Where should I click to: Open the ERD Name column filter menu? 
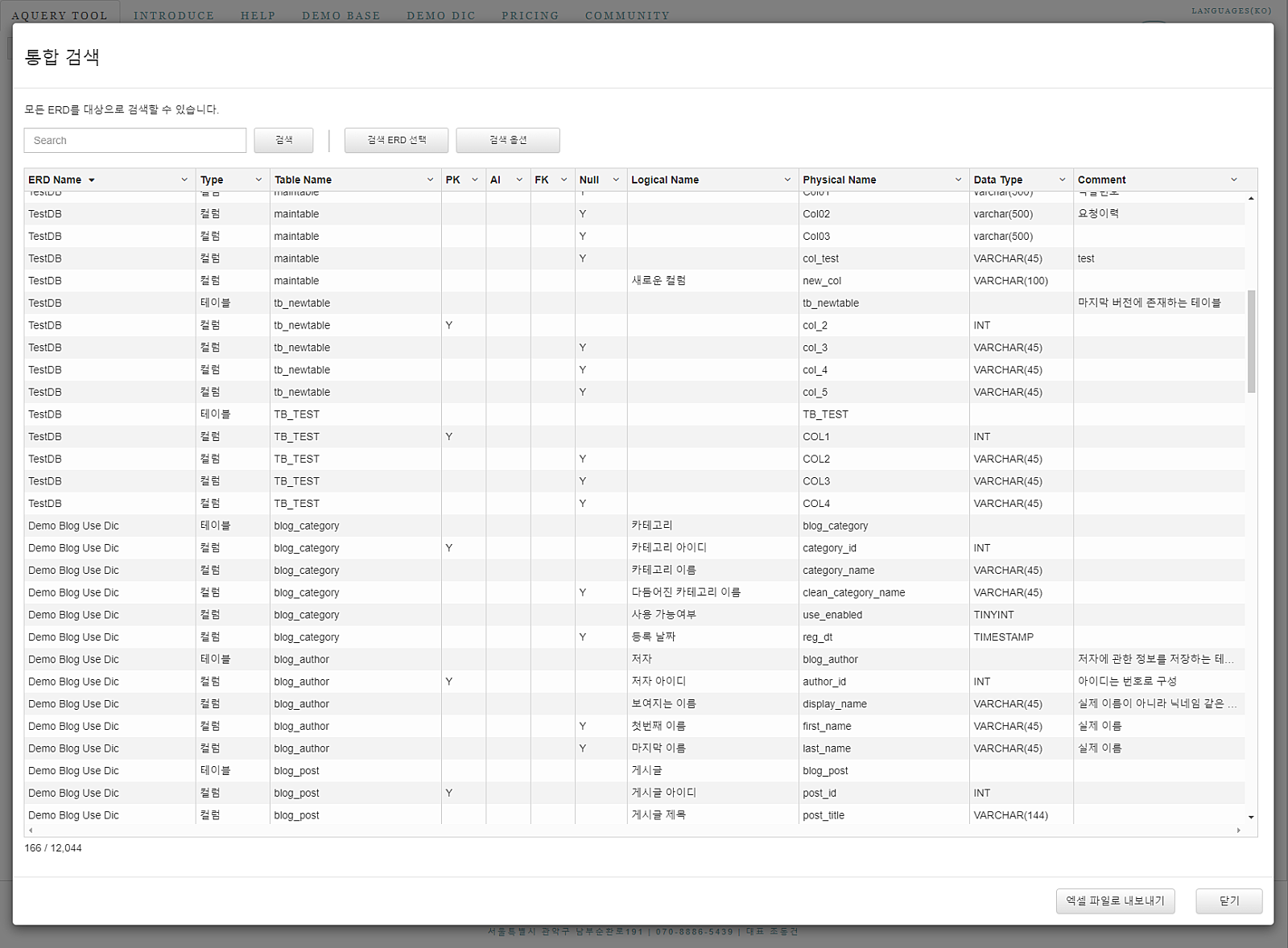(184, 180)
